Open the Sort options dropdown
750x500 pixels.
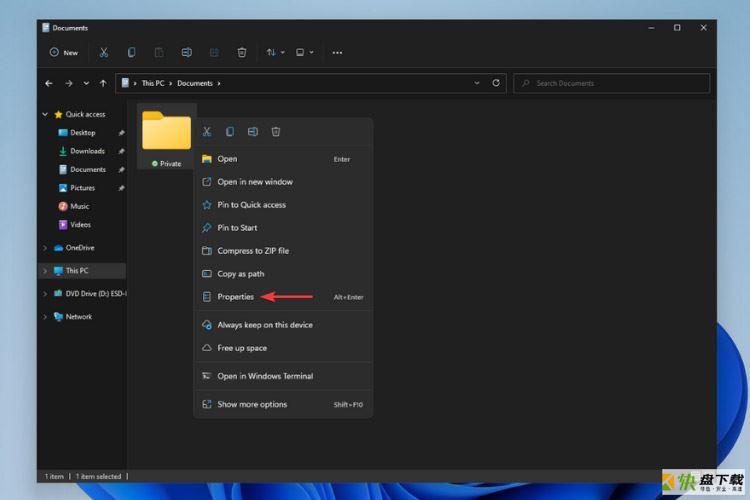click(276, 53)
